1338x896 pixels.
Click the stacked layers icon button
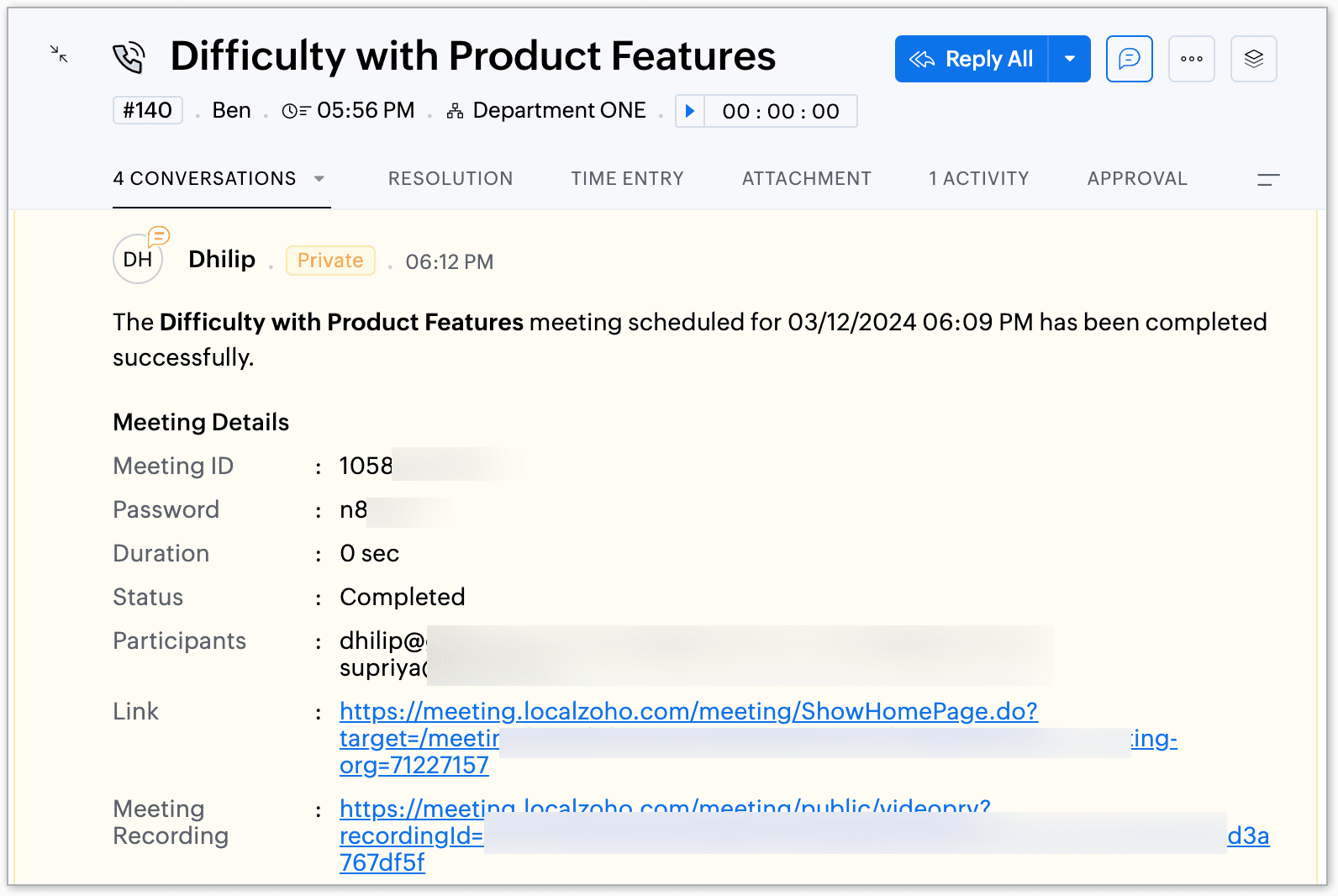tap(1253, 59)
